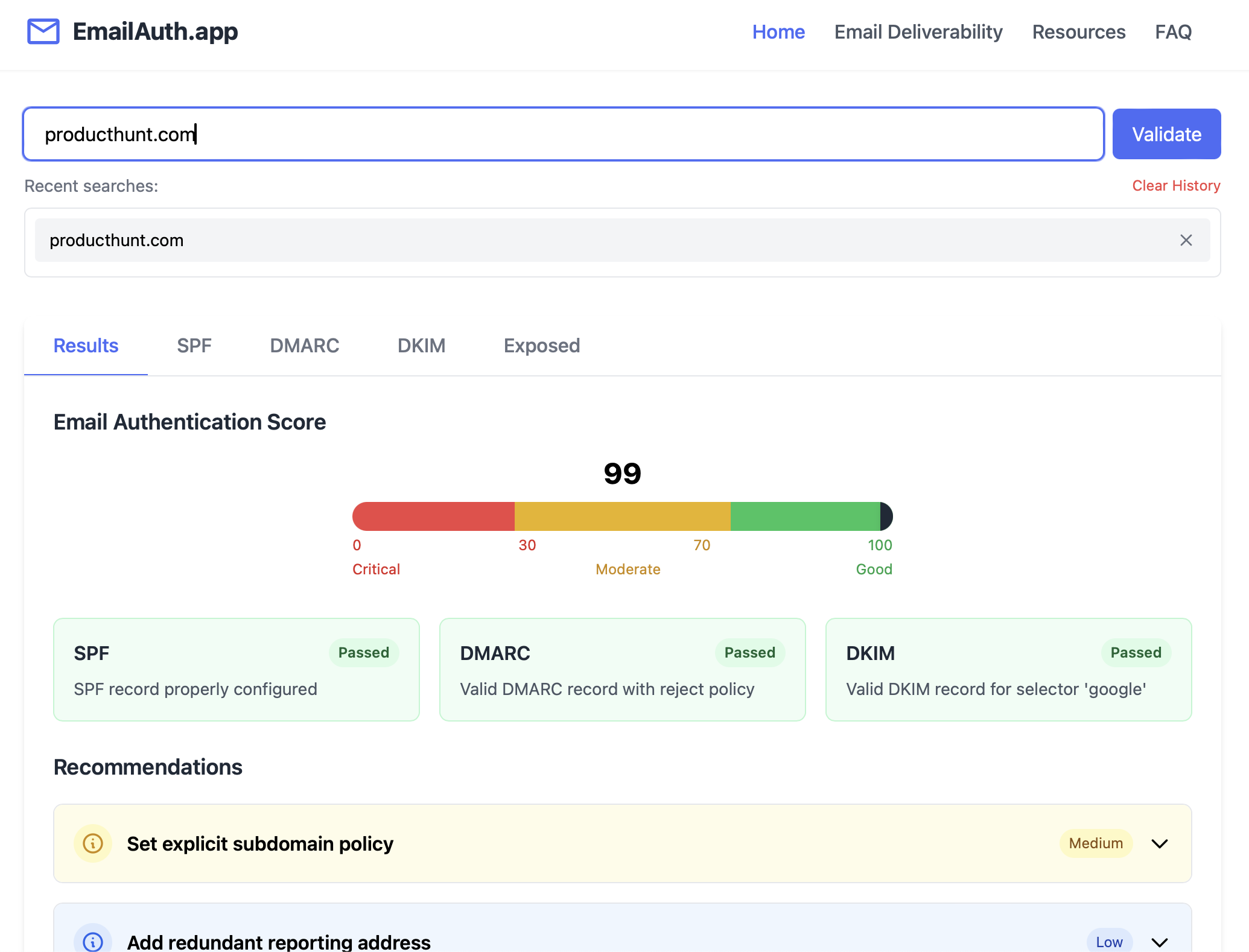Click the SPF card's Passed badge
The width and height of the screenshot is (1249, 952).
click(364, 653)
